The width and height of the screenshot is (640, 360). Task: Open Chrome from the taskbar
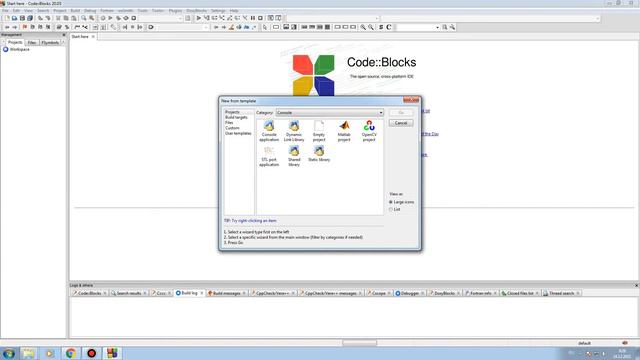pos(71,353)
